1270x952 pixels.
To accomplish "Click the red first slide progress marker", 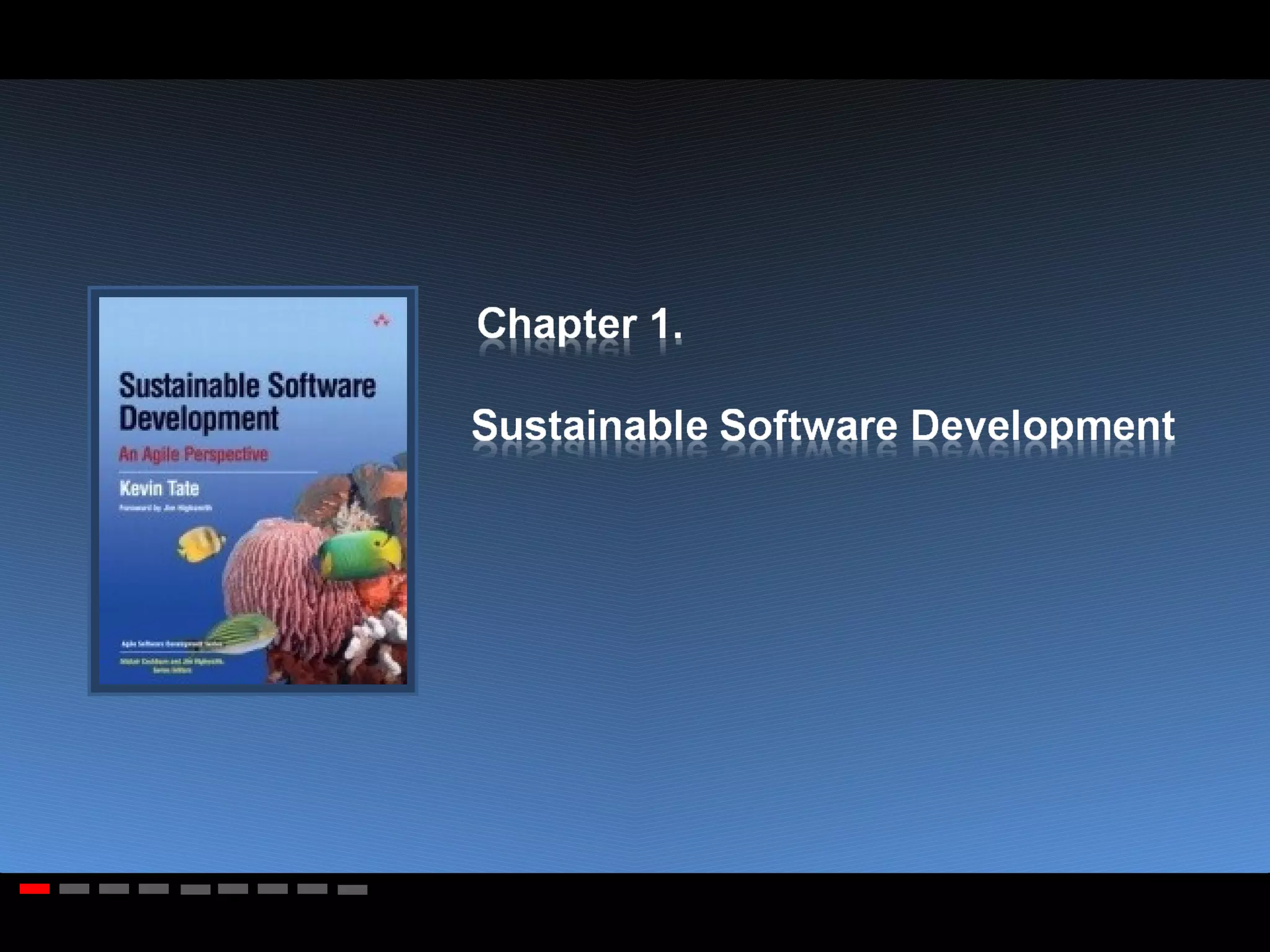I will coord(35,889).
